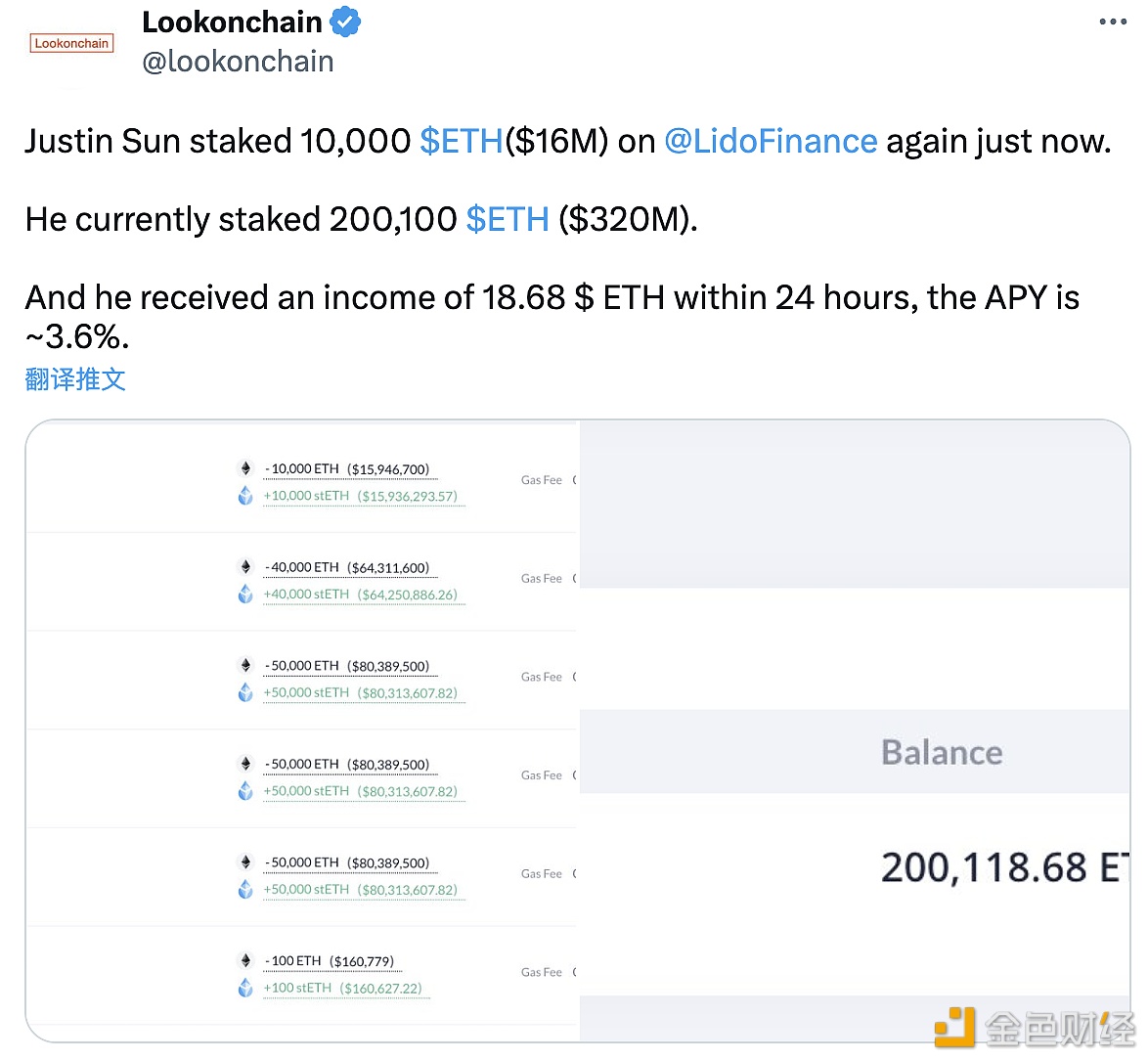The image size is (1148, 1060).
Task: Click the Balance column header
Action: [x=942, y=752]
